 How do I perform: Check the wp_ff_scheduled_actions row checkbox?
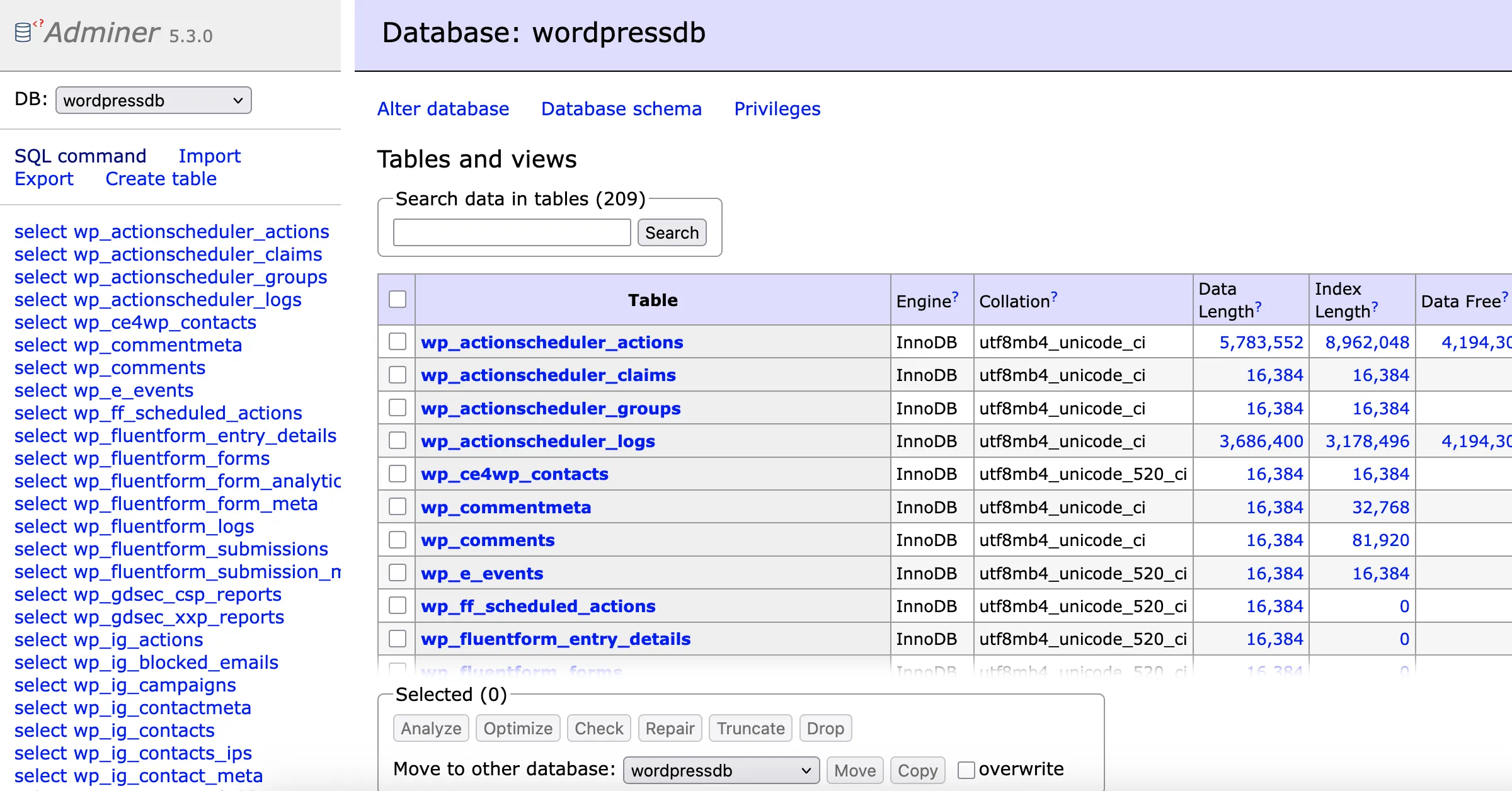point(398,605)
